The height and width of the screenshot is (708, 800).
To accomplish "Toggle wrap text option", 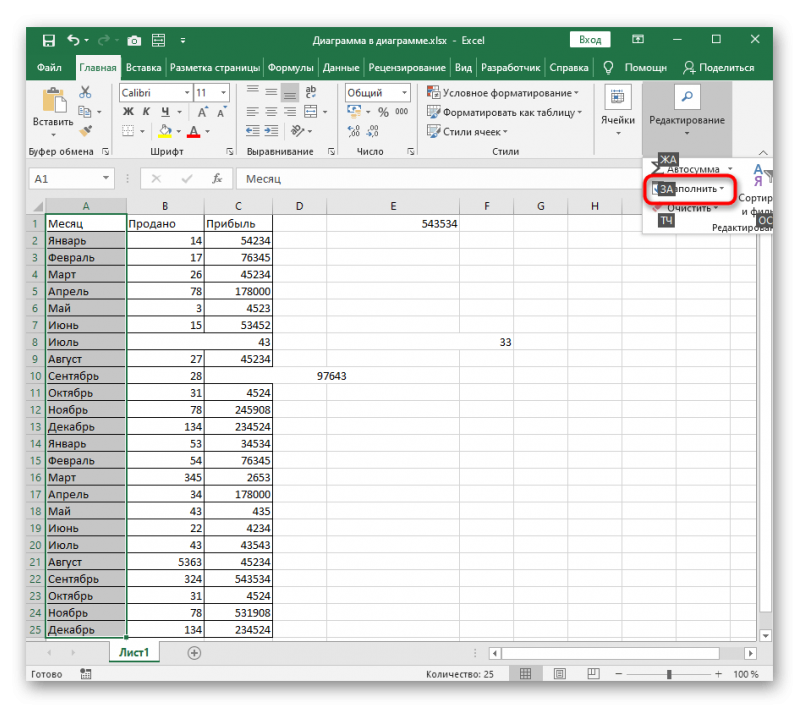I will 310,92.
